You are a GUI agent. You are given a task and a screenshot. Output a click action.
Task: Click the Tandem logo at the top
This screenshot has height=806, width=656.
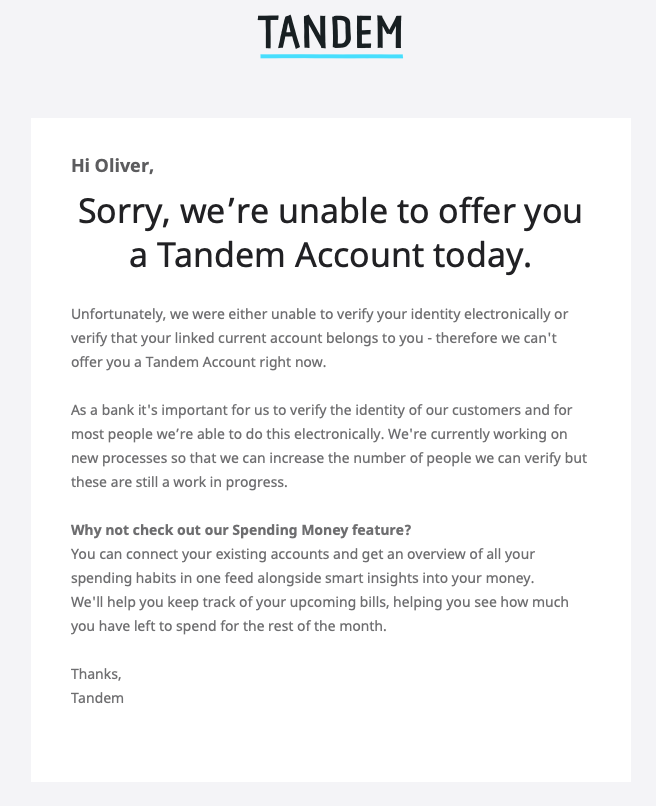[x=330, y=31]
